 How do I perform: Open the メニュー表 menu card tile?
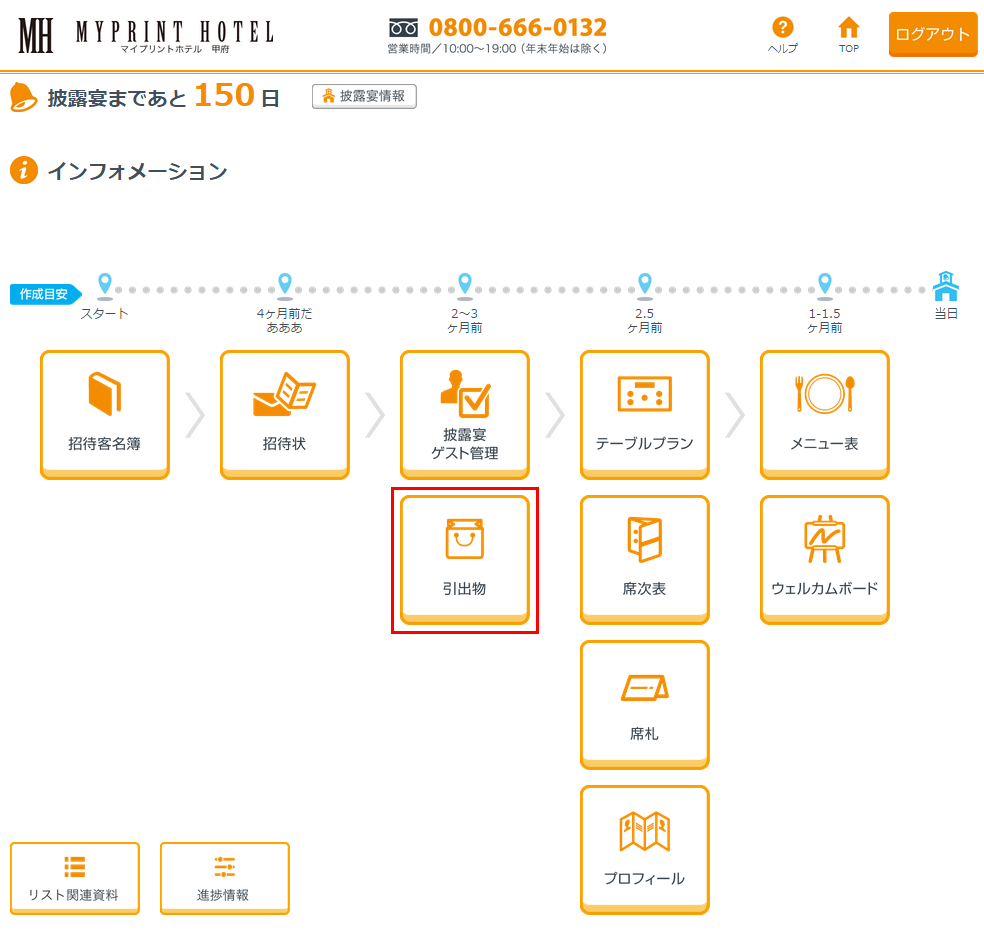[x=825, y=414]
